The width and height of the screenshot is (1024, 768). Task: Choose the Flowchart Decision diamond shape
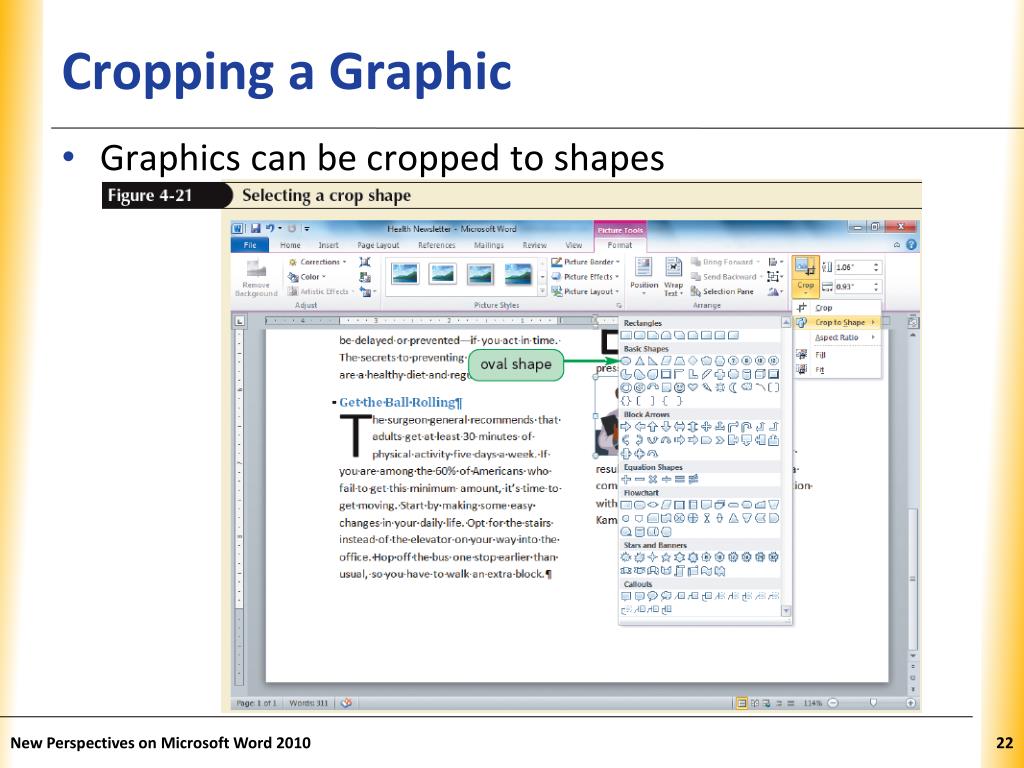[x=653, y=505]
